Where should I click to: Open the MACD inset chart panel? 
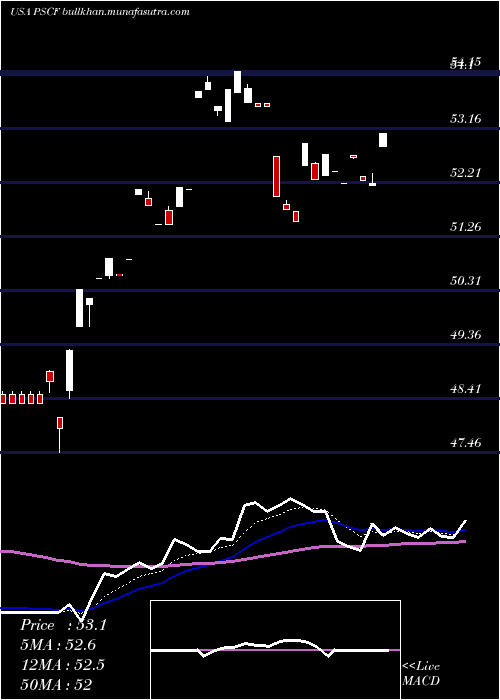click(275, 650)
